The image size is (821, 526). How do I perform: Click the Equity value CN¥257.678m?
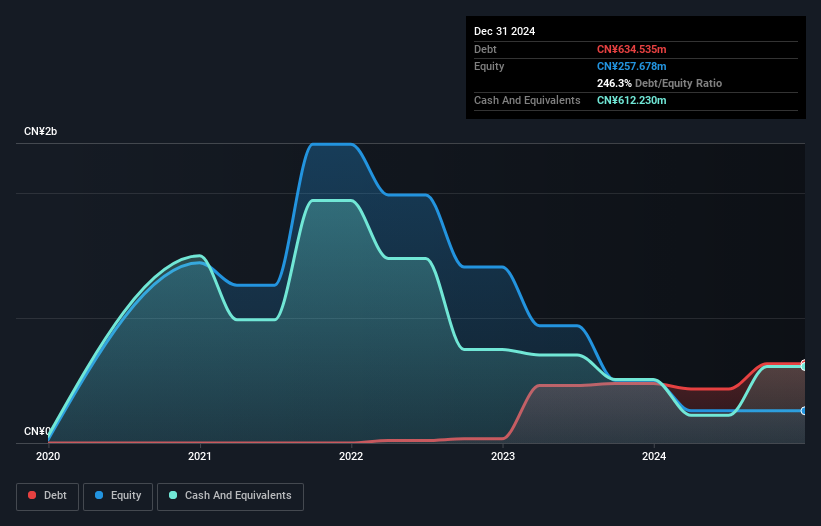631,66
